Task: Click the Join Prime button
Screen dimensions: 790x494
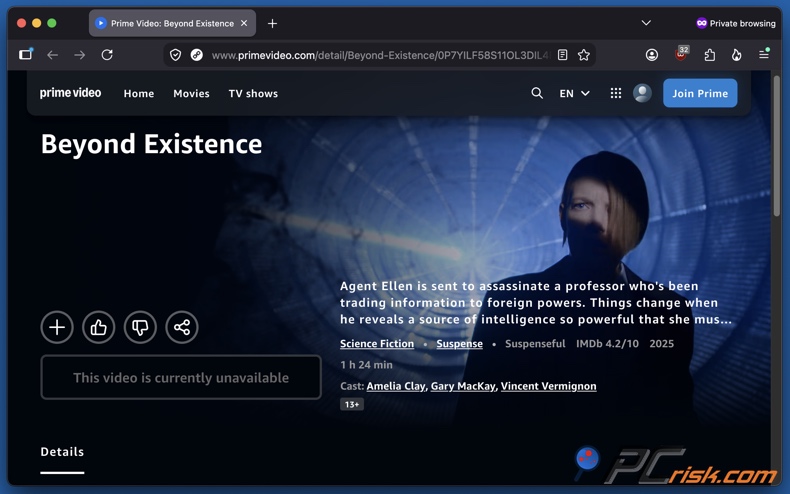Action: pyautogui.click(x=700, y=93)
